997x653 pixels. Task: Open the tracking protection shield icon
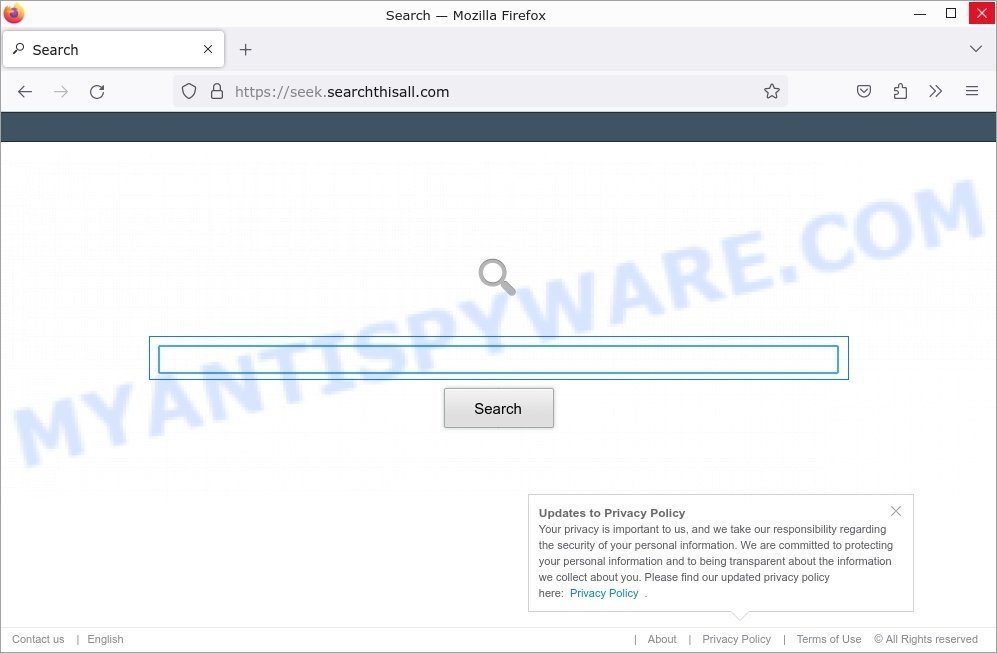pos(189,92)
